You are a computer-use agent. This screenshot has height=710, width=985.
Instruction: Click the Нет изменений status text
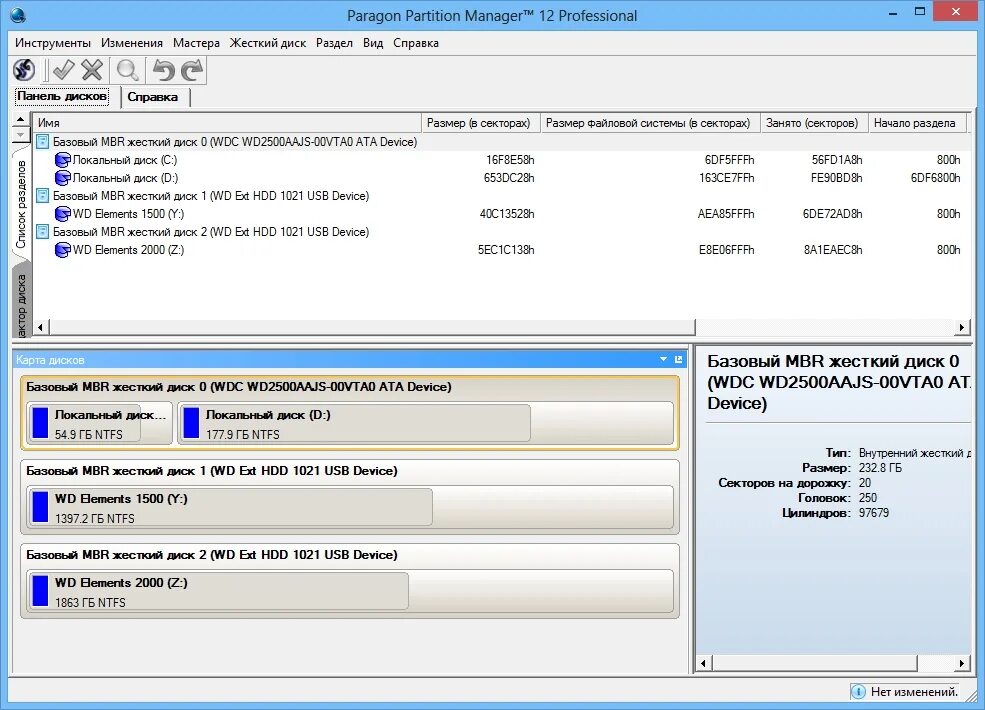click(915, 692)
